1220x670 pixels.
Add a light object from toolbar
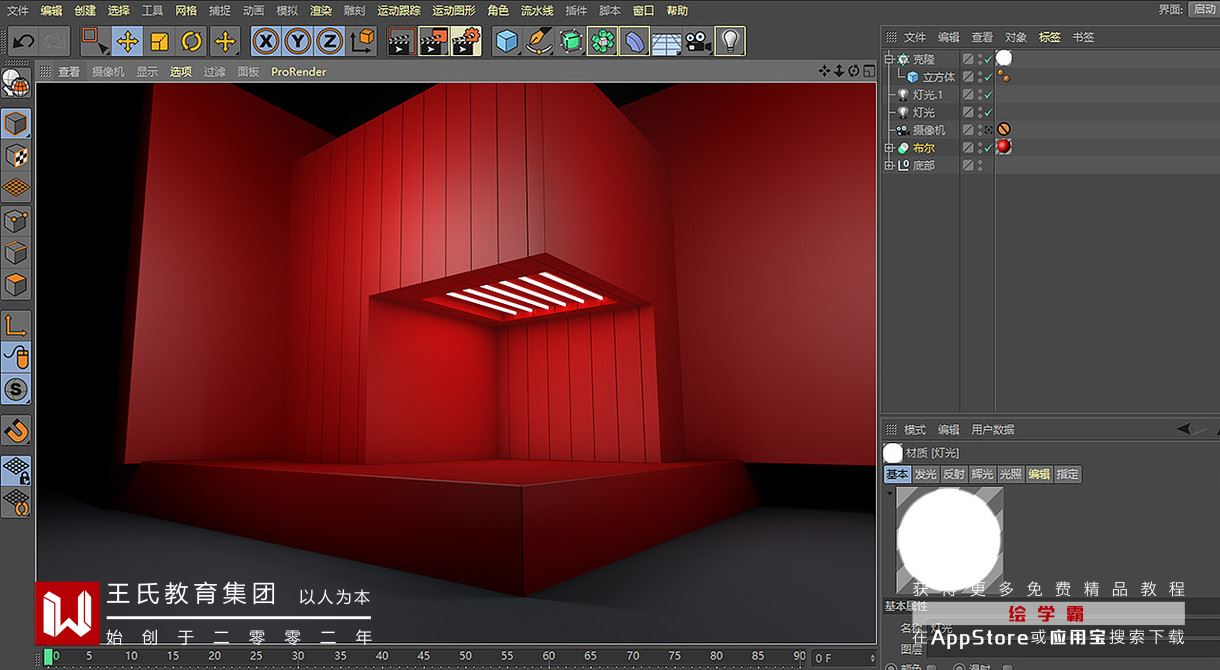730,42
